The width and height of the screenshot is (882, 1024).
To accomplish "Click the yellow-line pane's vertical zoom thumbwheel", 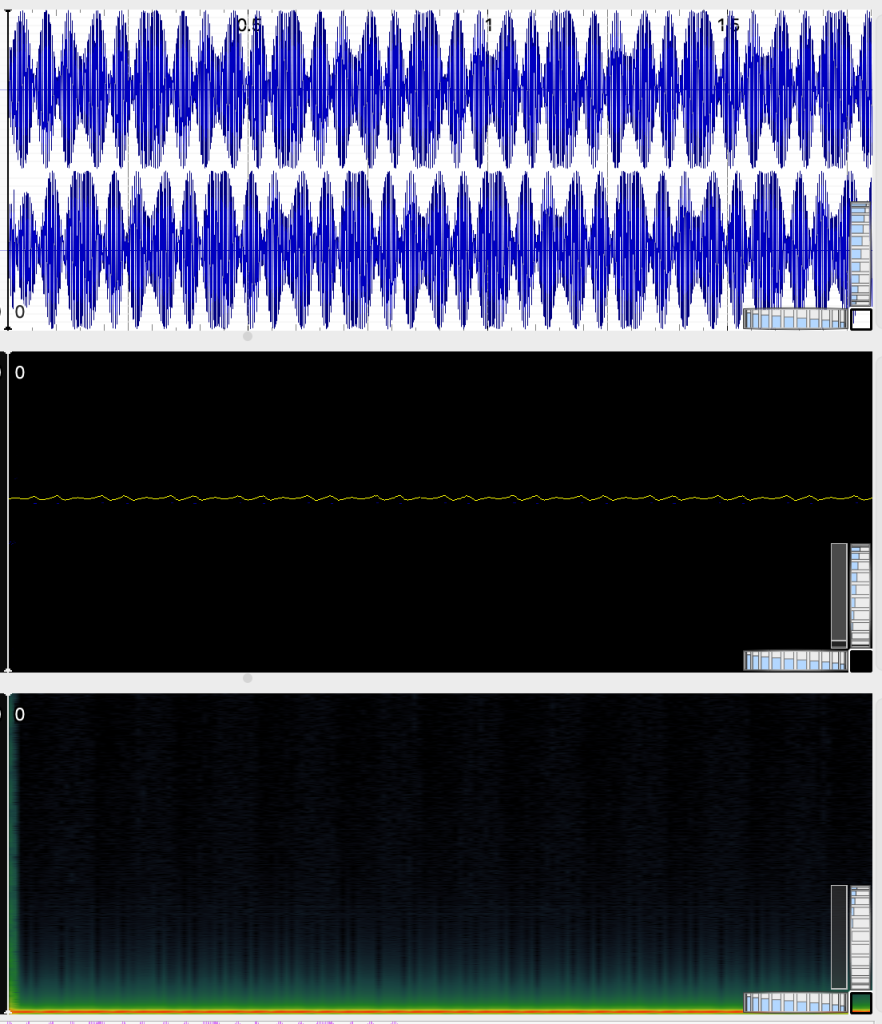I will tap(860, 596).
